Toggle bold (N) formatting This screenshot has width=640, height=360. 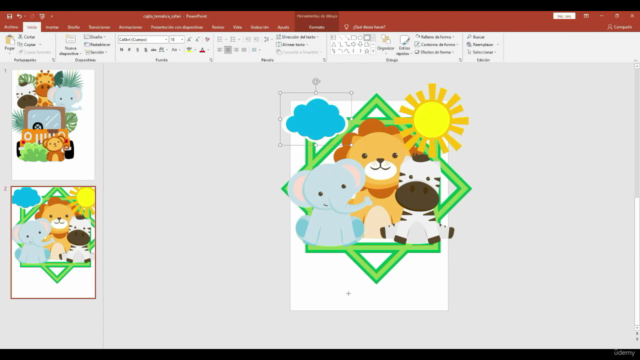[122, 50]
